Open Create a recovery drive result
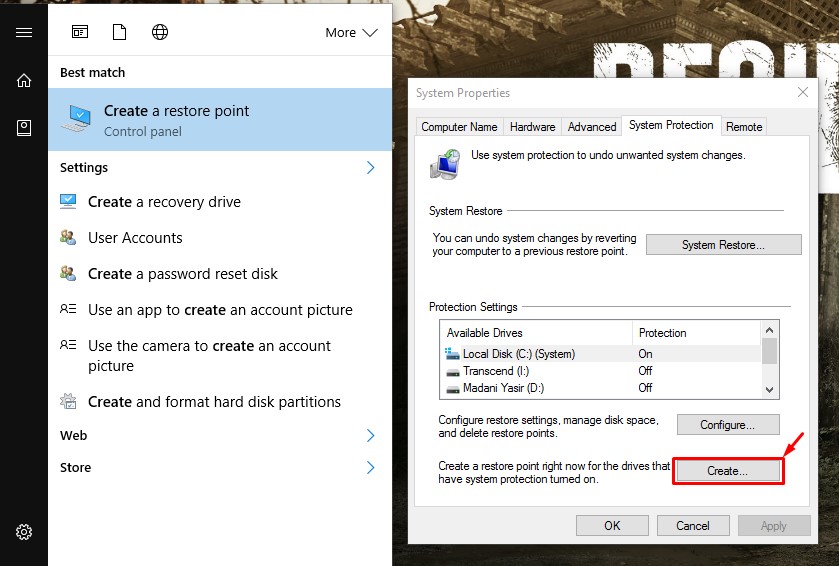This screenshot has height=566, width=839. [x=220, y=202]
